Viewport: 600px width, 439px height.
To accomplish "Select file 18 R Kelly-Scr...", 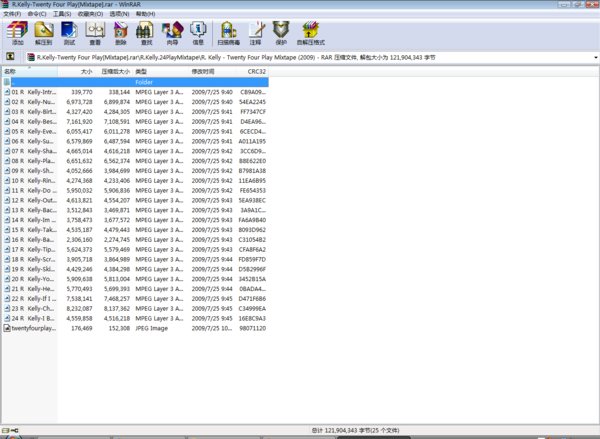I will tap(34, 259).
